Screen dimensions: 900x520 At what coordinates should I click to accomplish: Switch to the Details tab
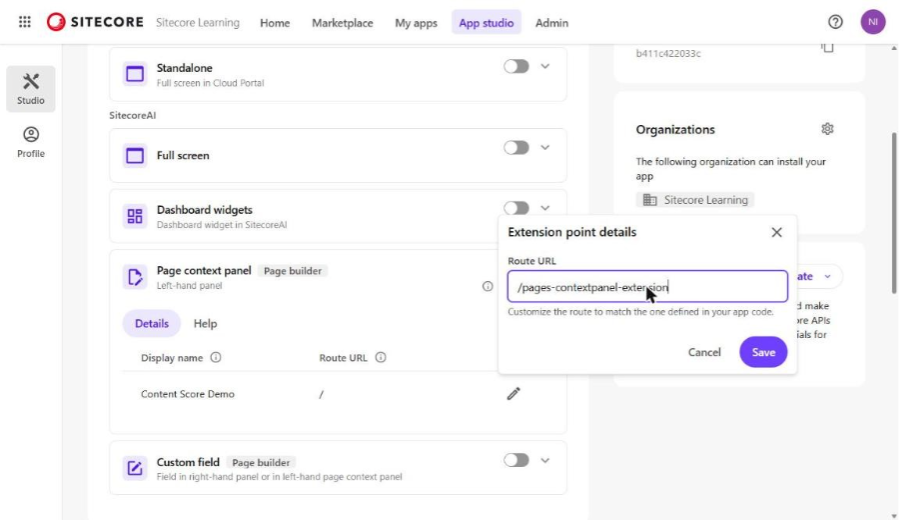[152, 324]
